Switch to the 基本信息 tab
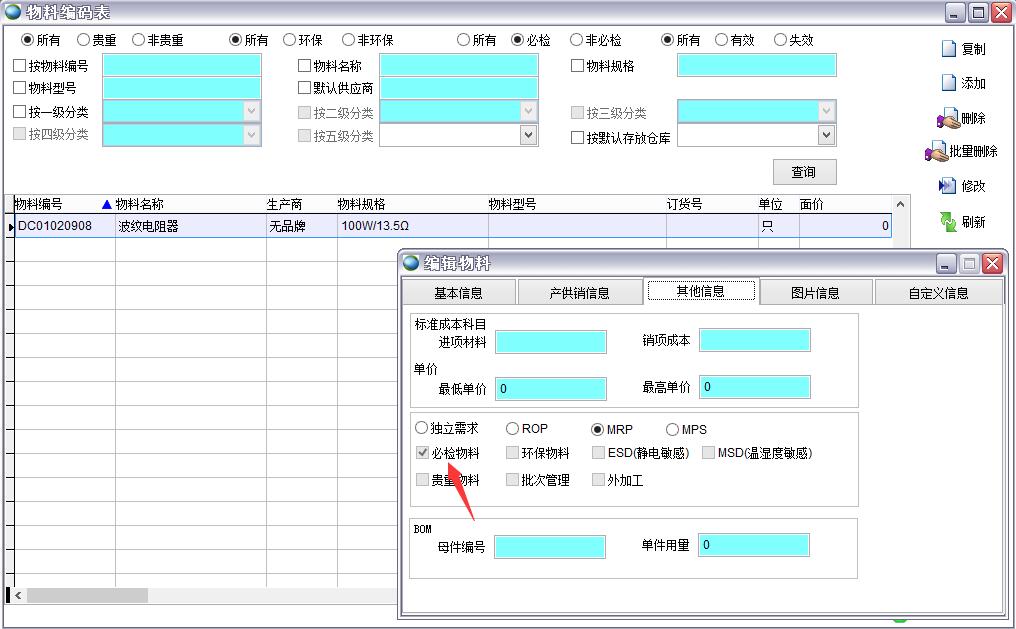The height and width of the screenshot is (629, 1016). (458, 293)
